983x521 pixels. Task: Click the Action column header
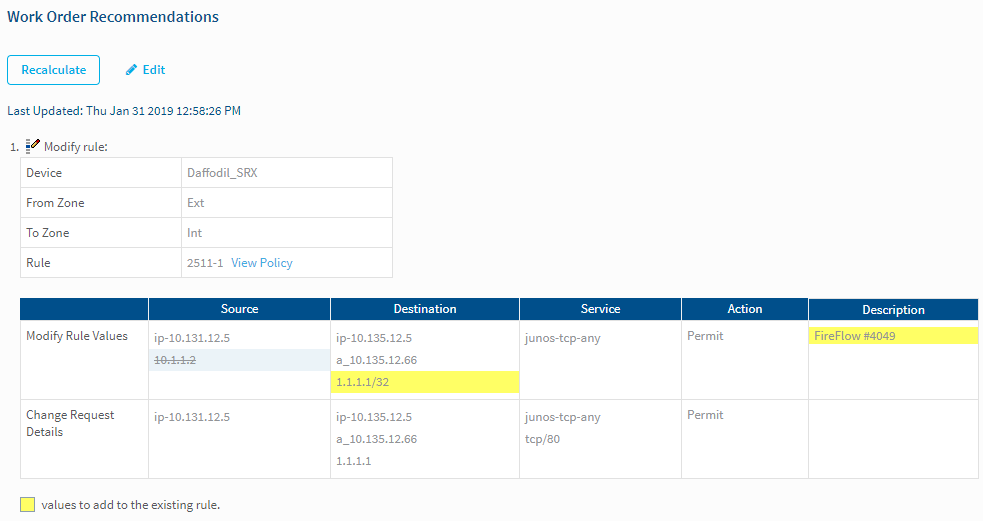pyautogui.click(x=744, y=309)
